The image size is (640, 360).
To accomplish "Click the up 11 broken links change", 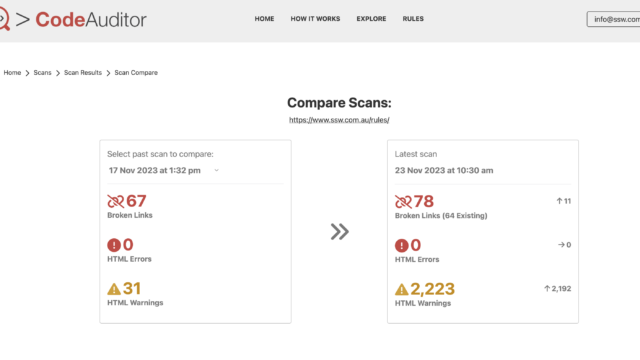I will tap(564, 201).
